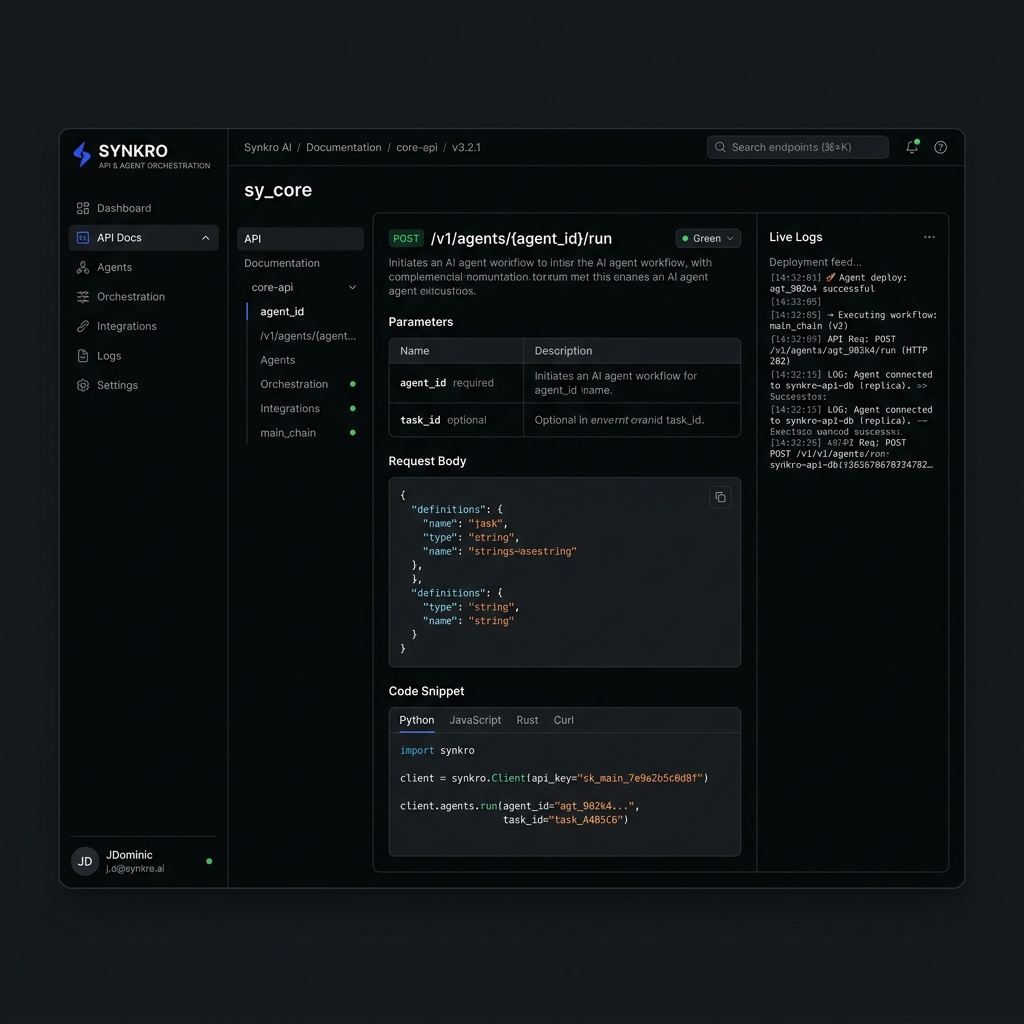This screenshot has width=1024, height=1024.
Task: Click the API Docs sidebar icon
Action: point(83,238)
